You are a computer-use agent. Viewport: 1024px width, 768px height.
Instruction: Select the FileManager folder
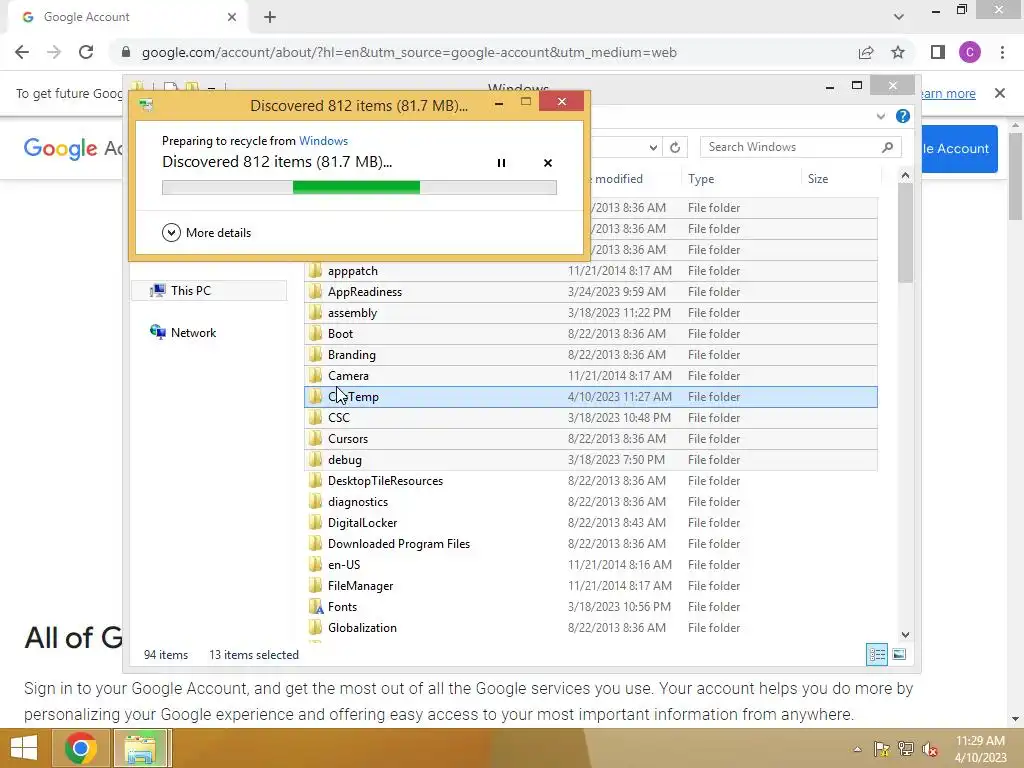click(x=590, y=586)
